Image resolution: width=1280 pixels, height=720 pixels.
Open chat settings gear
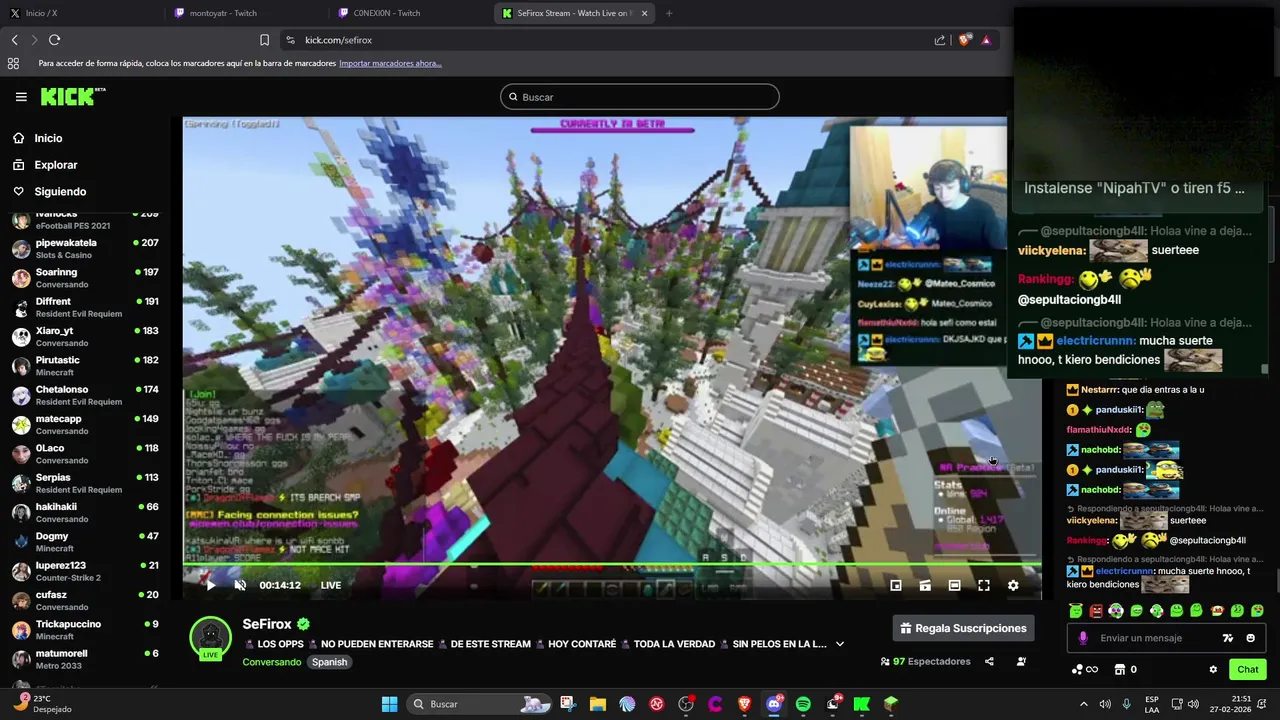(1213, 669)
